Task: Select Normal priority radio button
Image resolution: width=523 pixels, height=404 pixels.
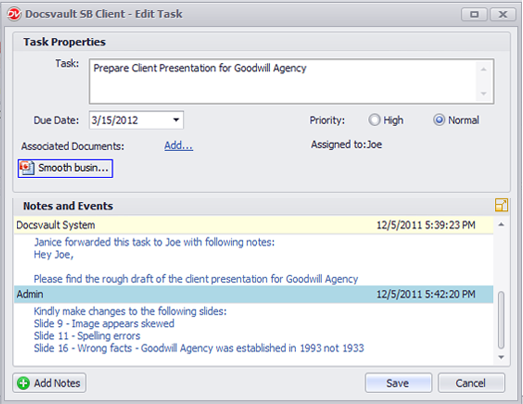Action: [439, 120]
